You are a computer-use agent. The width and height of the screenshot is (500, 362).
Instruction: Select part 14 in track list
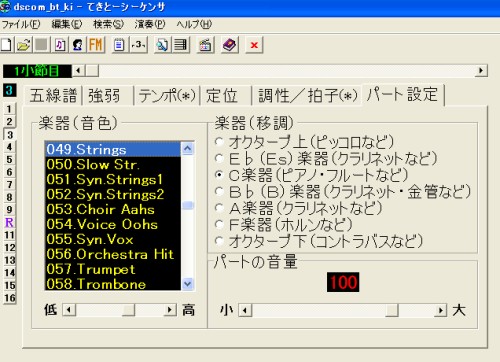pyautogui.click(x=9, y=273)
